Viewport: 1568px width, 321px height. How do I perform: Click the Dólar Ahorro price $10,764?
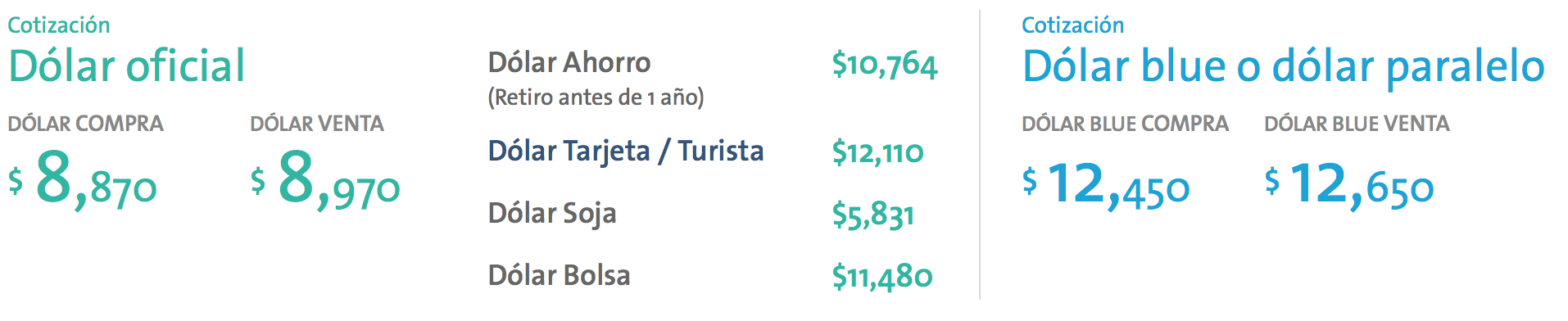tap(885, 65)
